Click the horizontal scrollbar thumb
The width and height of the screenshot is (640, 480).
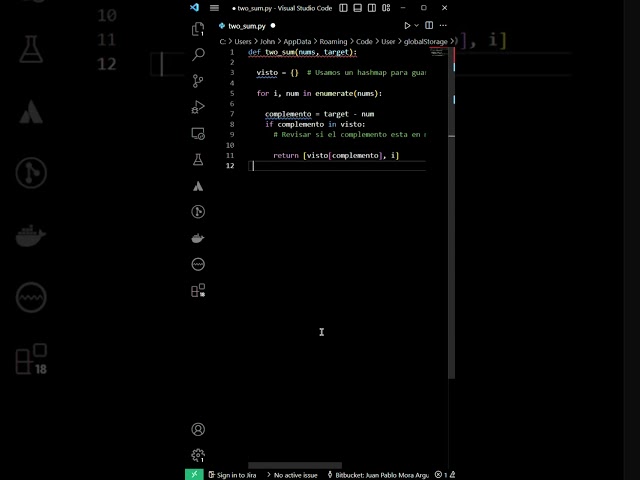(x=295, y=465)
